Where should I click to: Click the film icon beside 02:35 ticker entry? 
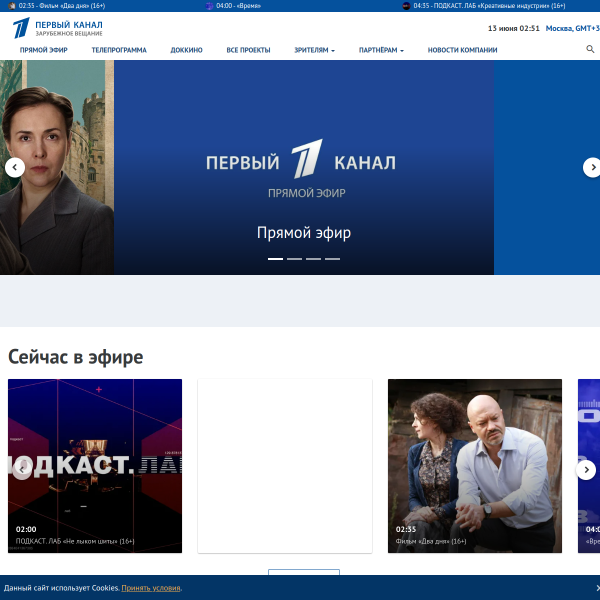click(12, 6)
